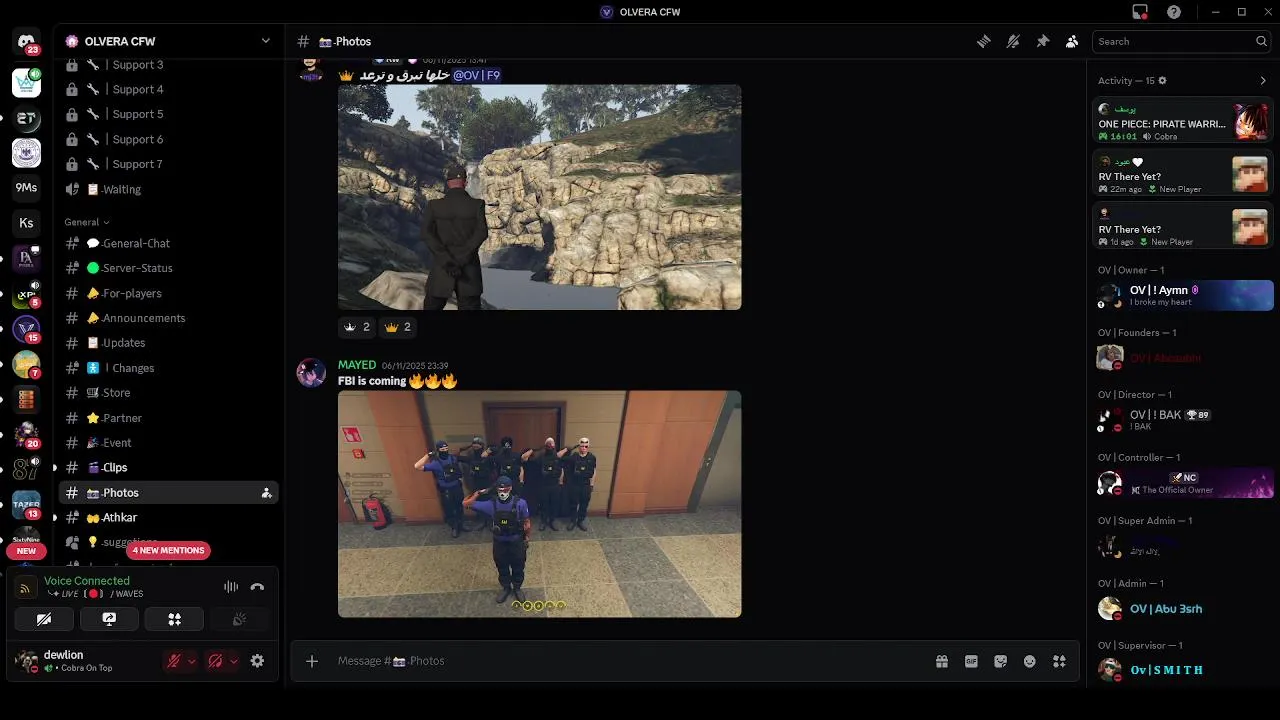
Task: Click the 4 New Mentions pill
Action: coord(168,550)
